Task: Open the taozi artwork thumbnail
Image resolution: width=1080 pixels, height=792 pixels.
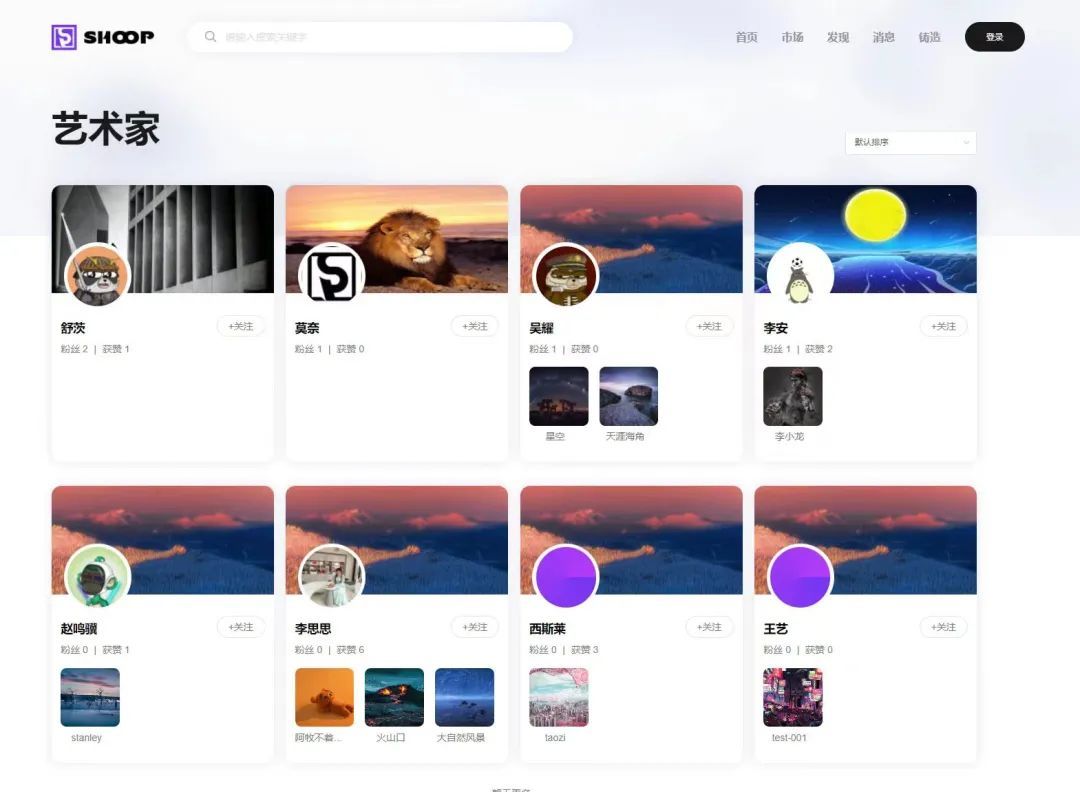Action: [559, 697]
